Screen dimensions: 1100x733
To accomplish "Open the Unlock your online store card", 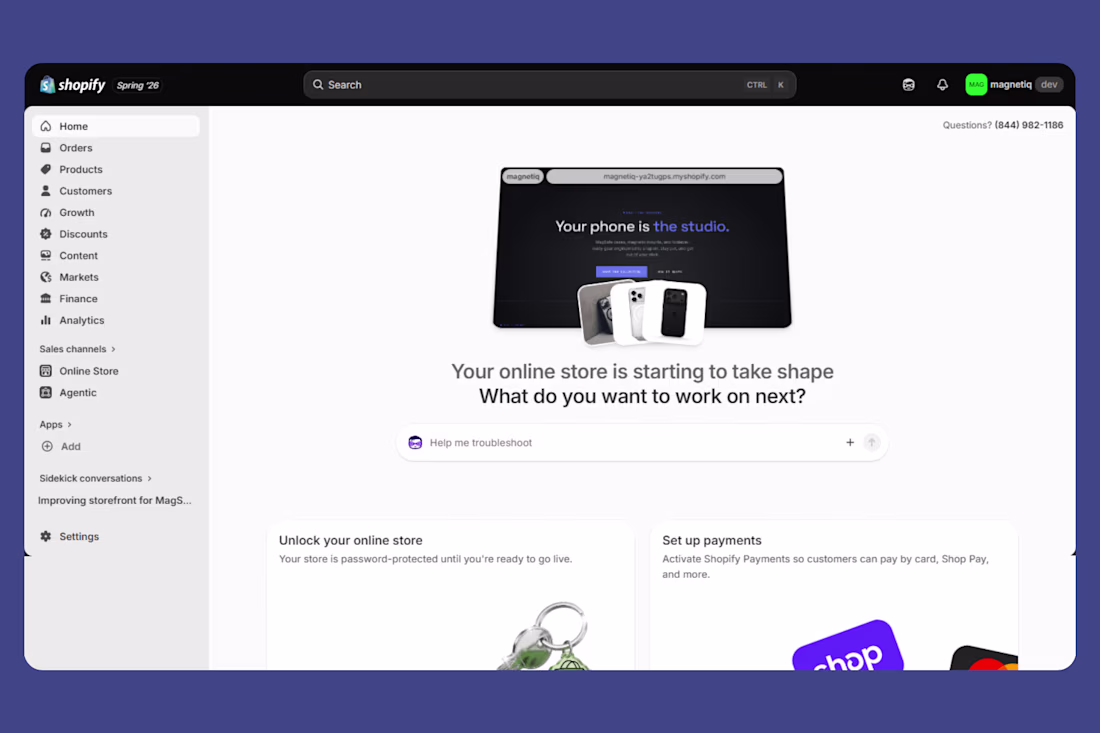I will (450, 595).
